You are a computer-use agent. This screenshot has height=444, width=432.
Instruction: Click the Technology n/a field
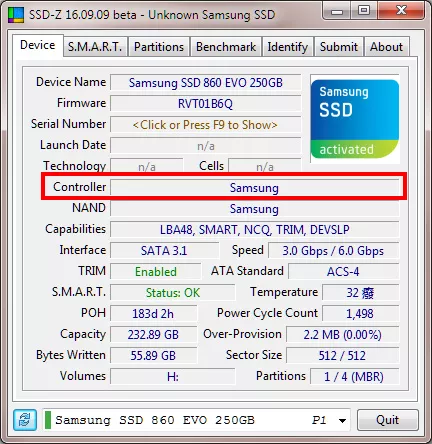(x=147, y=166)
